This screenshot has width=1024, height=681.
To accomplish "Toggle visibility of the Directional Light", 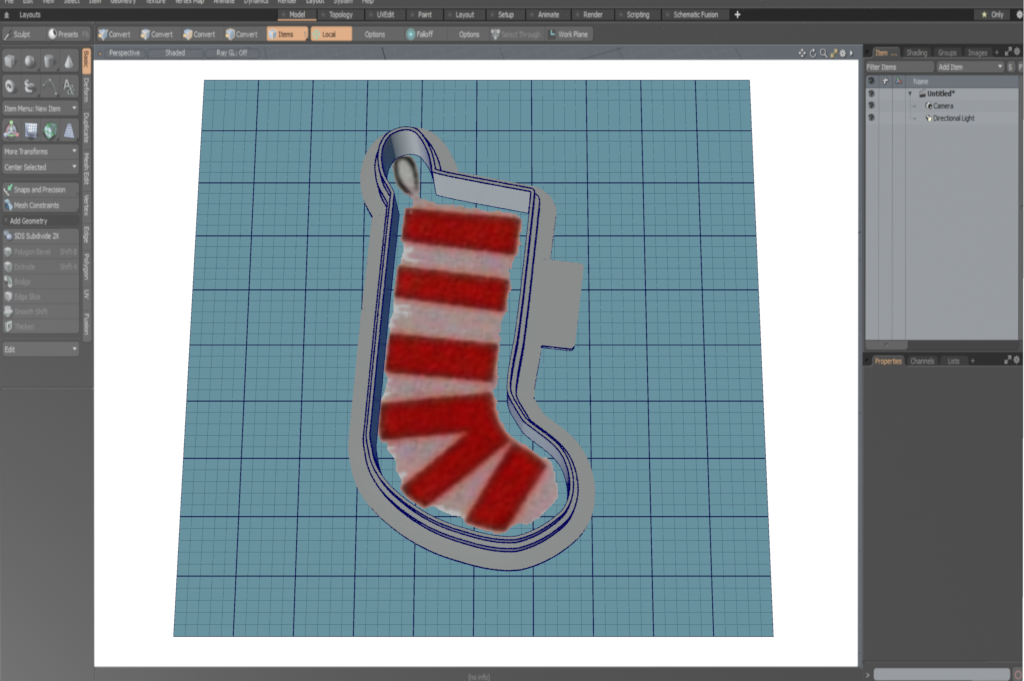I will 871,118.
